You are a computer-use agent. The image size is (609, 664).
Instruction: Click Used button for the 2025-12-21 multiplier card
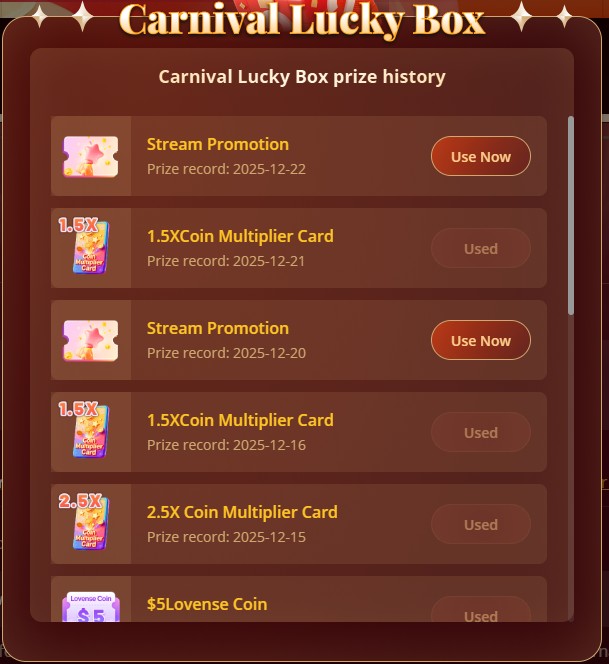[481, 248]
